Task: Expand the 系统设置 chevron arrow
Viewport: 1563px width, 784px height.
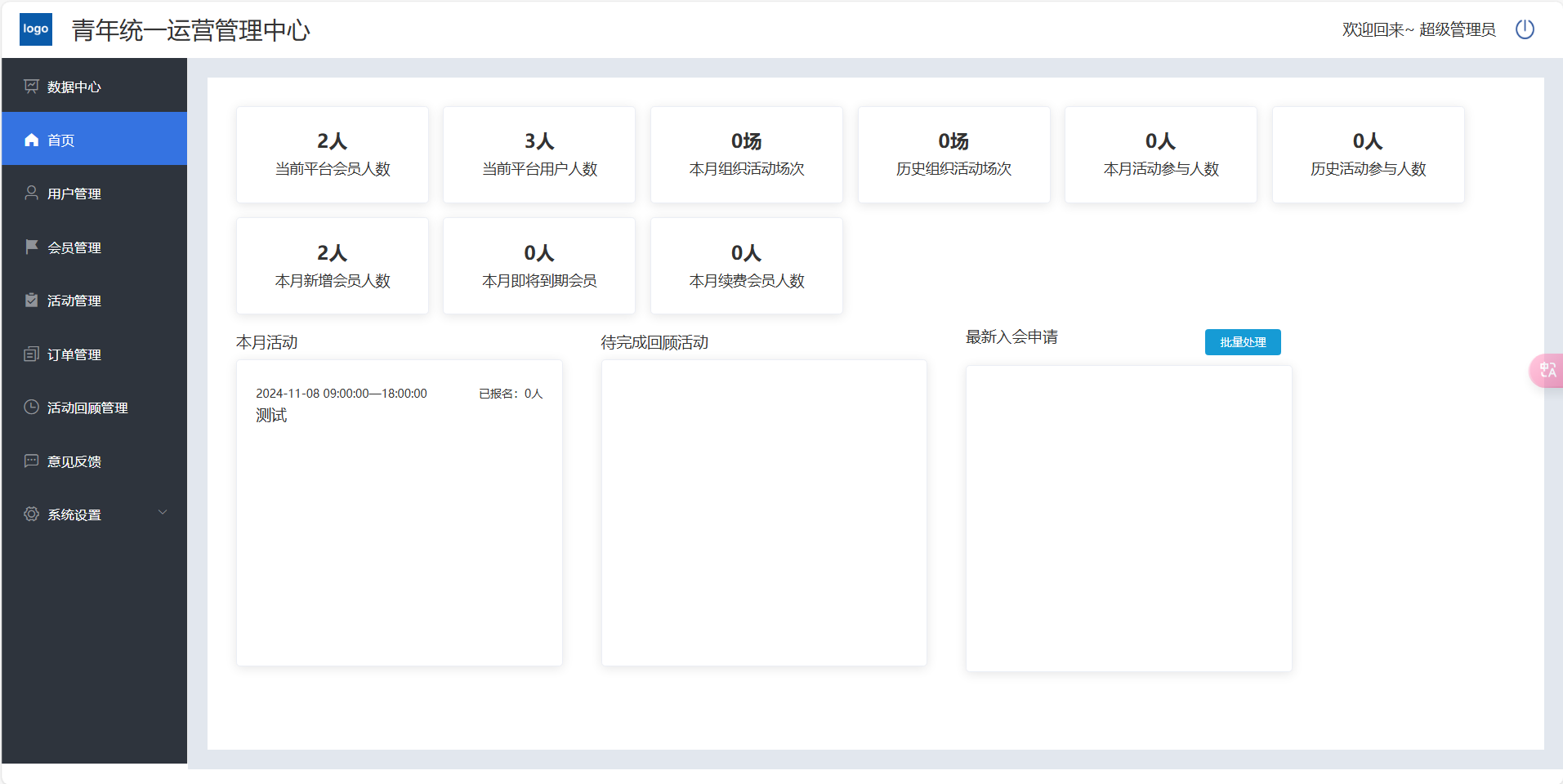Action: (x=163, y=513)
